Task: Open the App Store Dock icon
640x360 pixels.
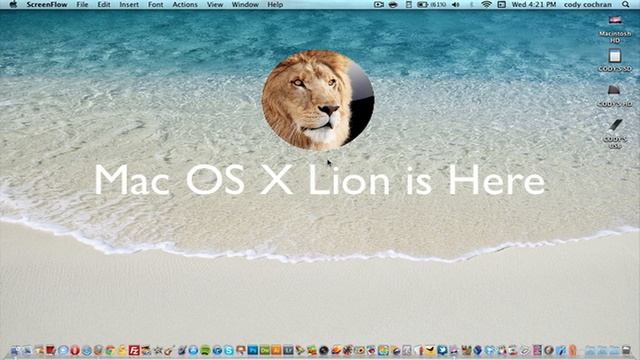Action: tap(193, 350)
